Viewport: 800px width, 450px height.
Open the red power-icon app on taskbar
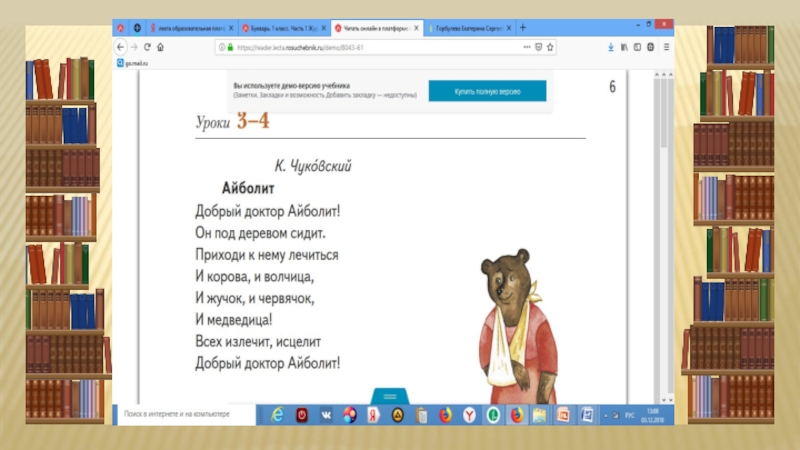coord(302,415)
